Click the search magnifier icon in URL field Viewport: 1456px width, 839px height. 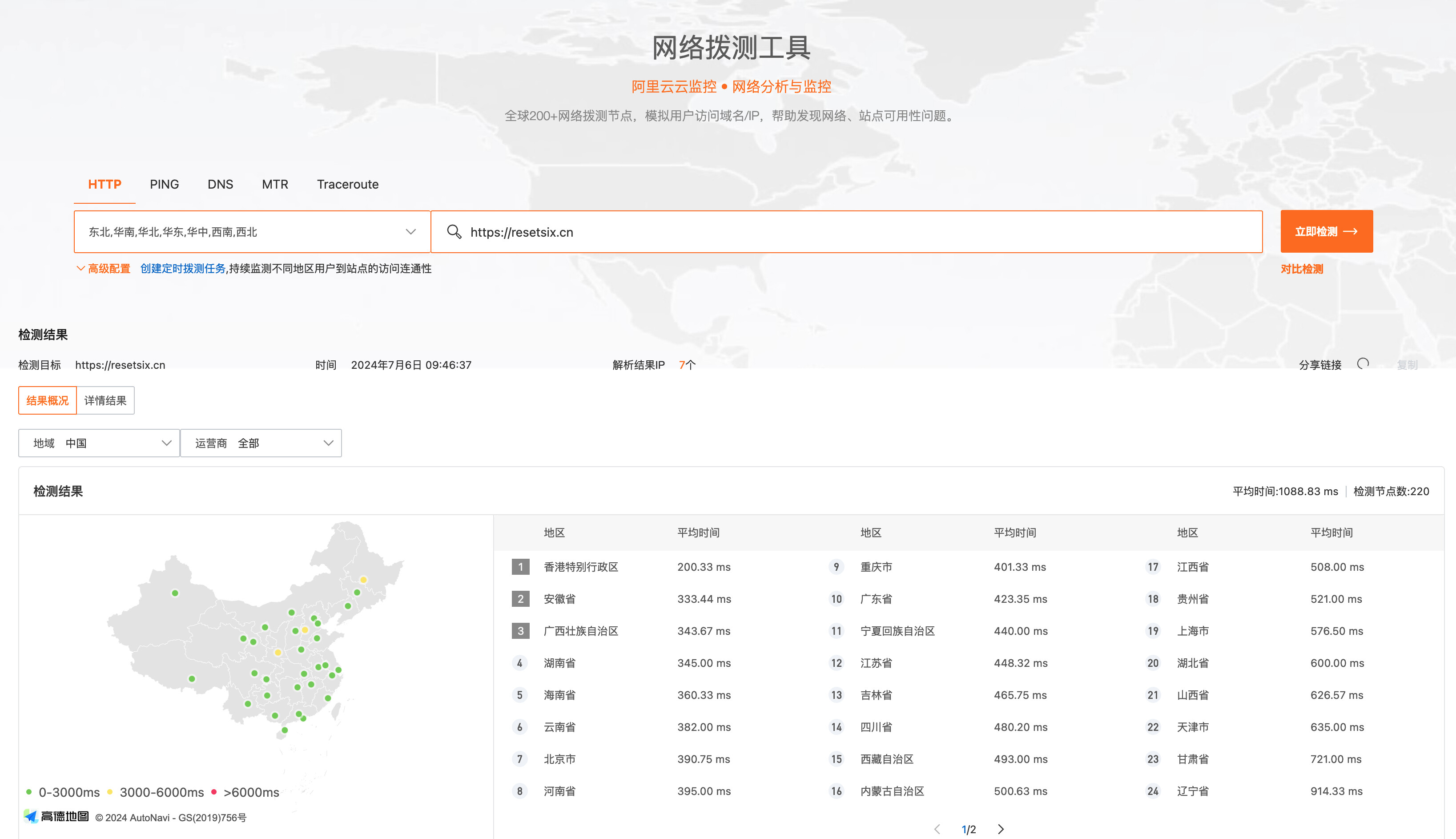pyautogui.click(x=454, y=232)
